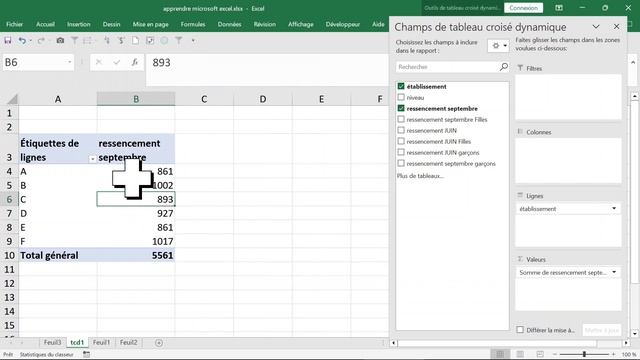The image size is (640, 360).
Task: Check ressencement JUIN Filles field
Action: tap(401, 141)
